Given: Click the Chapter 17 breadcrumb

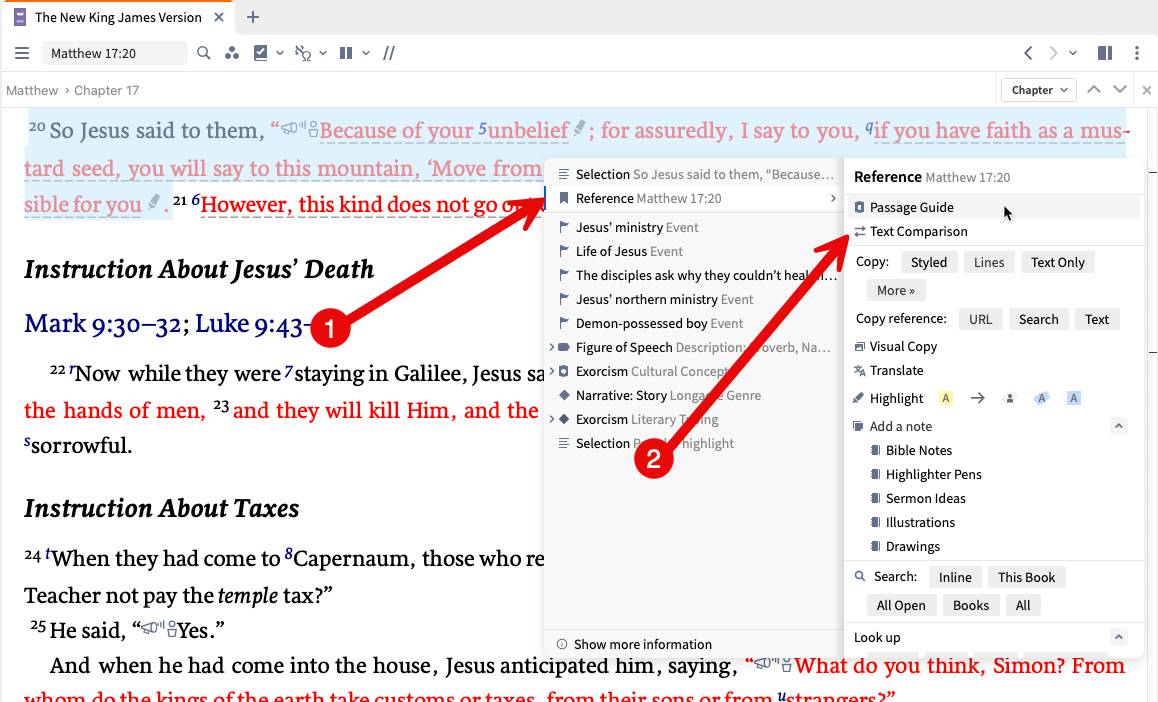Looking at the screenshot, I should 106,90.
